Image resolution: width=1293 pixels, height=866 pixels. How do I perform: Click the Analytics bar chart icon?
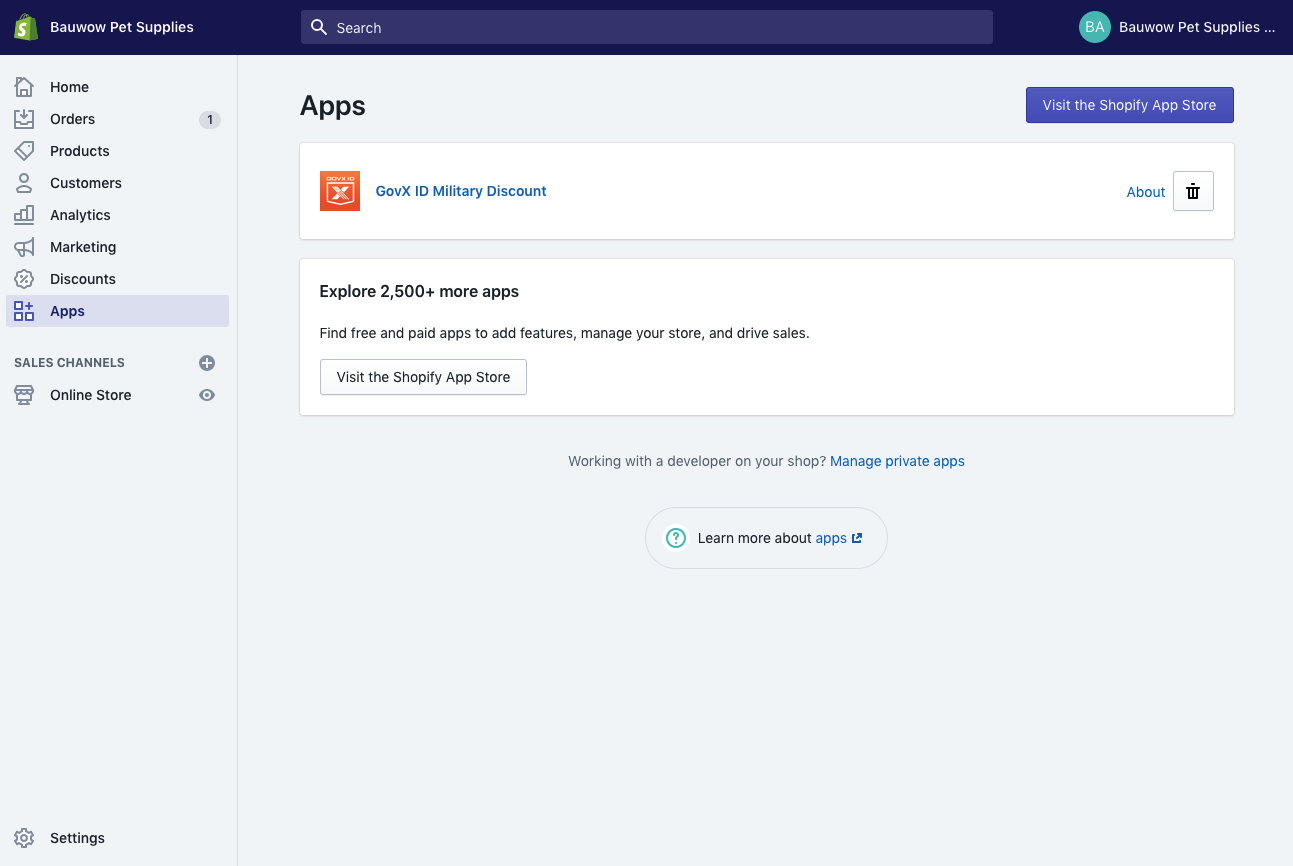(24, 215)
